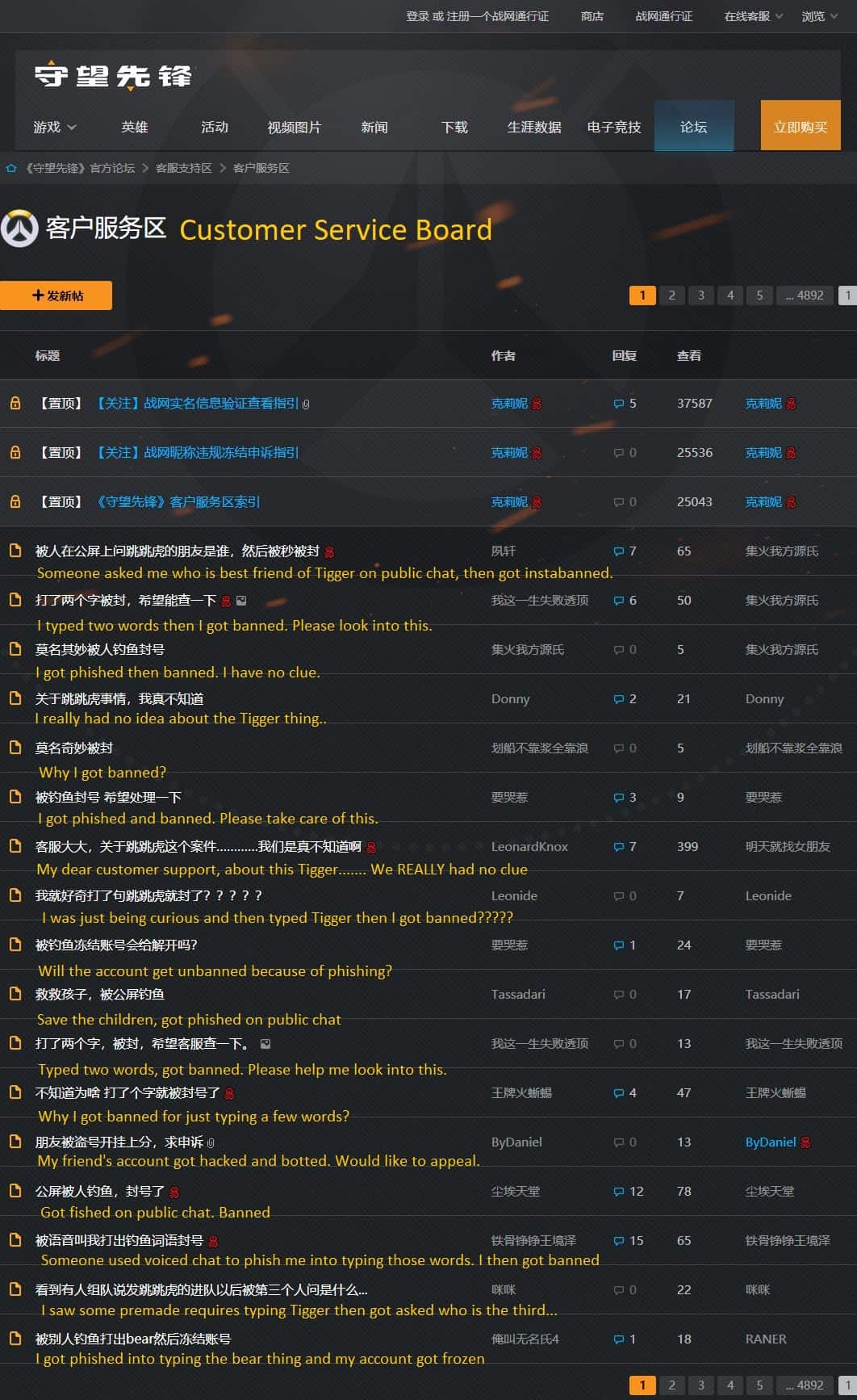The image size is (857, 1400).
Task: Click the lock icon on the 客户服务区索引 row
Action: click(15, 501)
